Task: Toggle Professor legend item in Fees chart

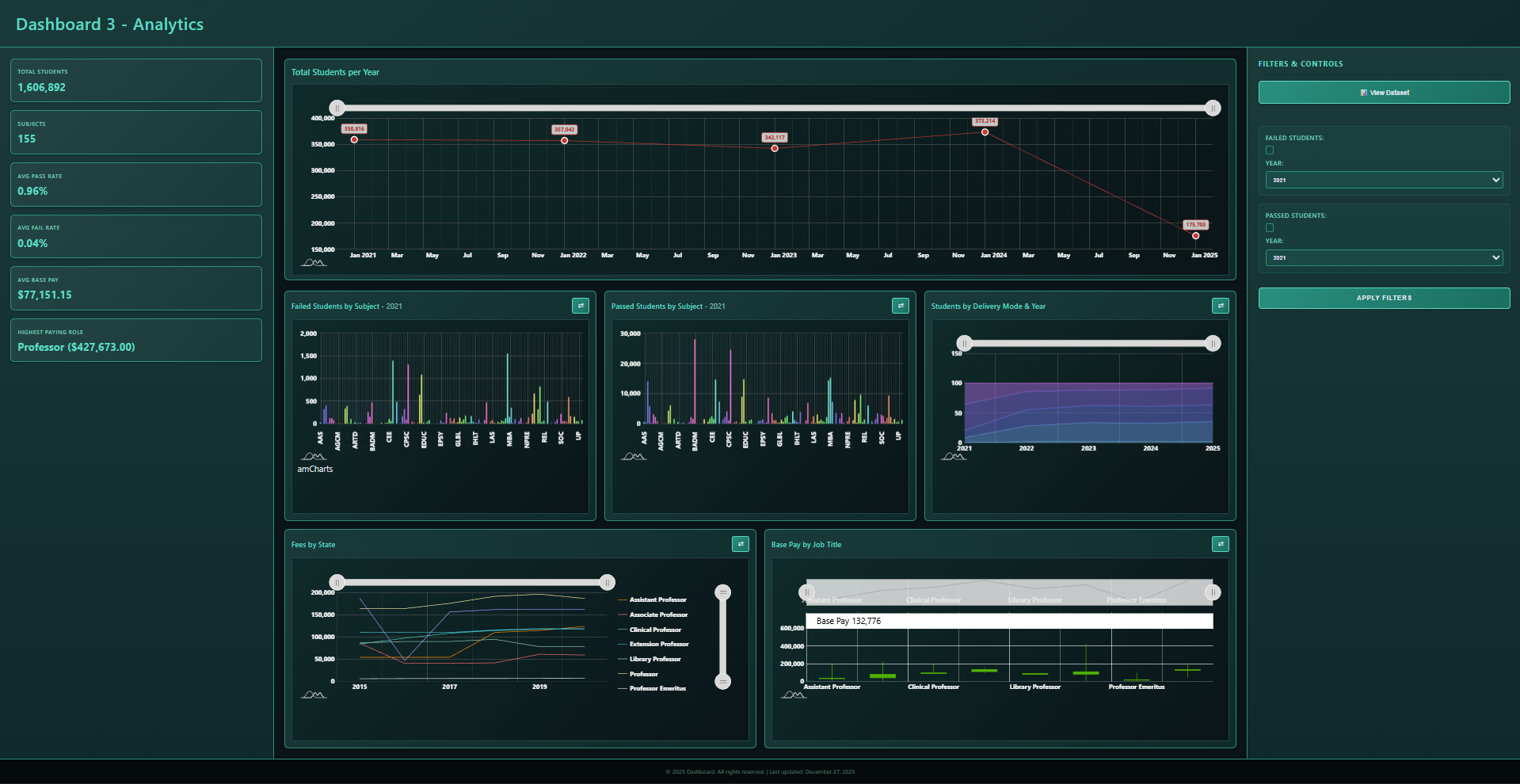Action: pyautogui.click(x=638, y=674)
